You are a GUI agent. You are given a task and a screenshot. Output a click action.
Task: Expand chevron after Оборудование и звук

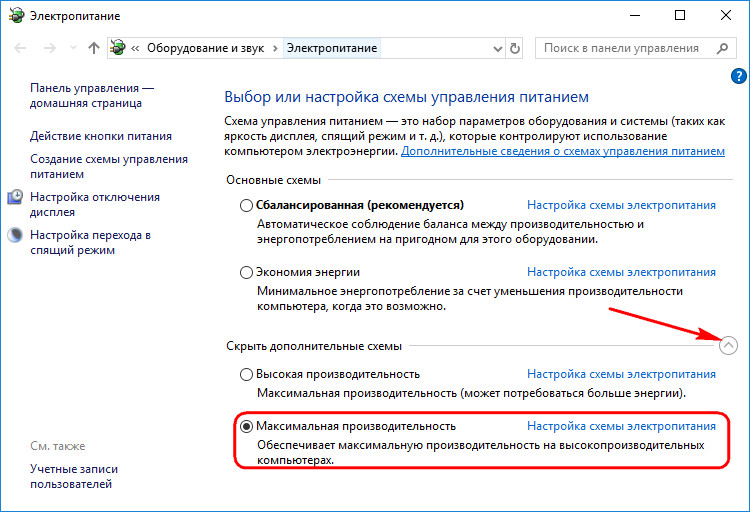(275, 48)
